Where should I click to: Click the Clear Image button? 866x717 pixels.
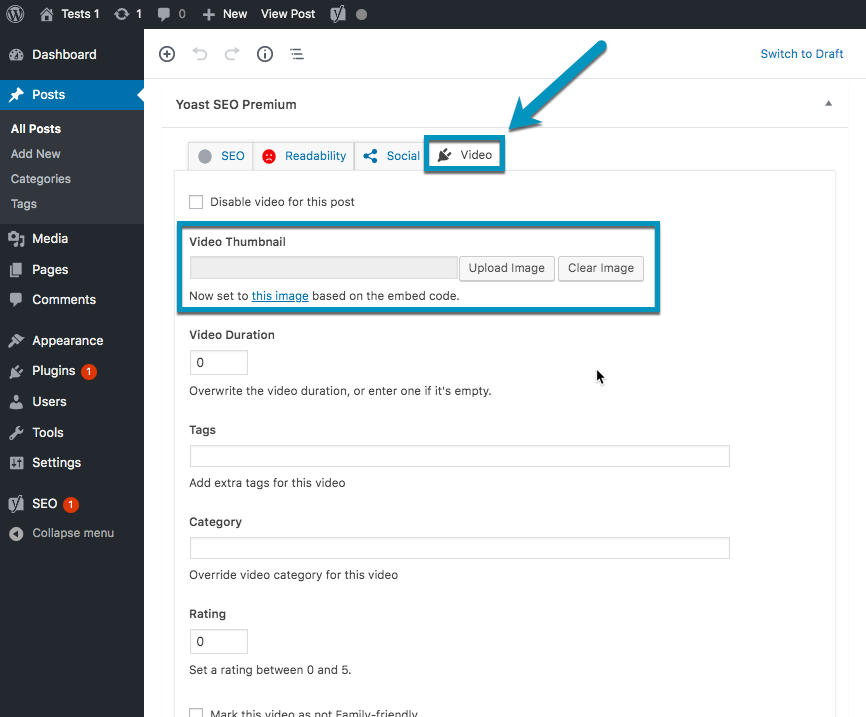[x=601, y=268]
